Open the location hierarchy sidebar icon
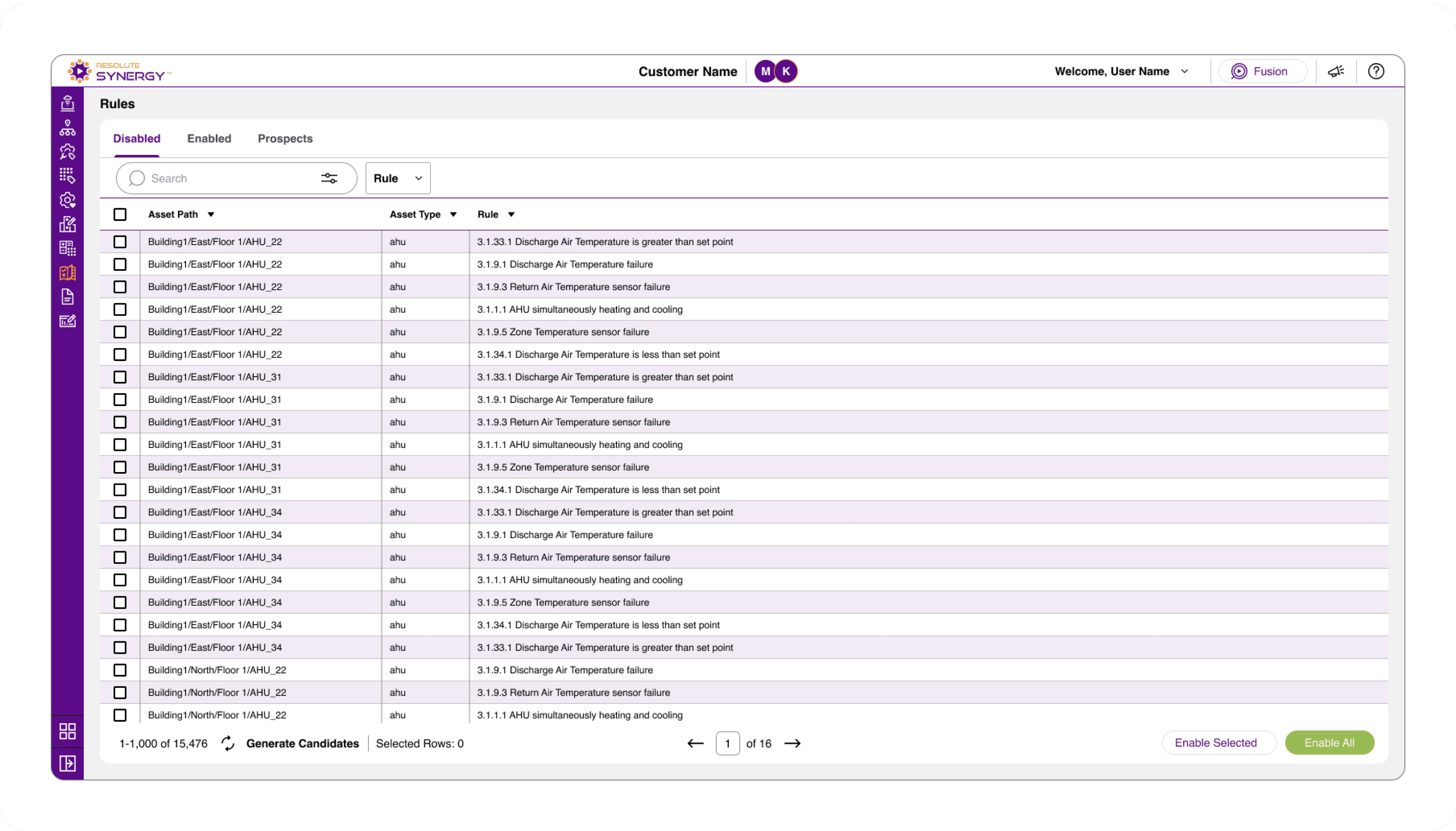Image resolution: width=1456 pixels, height=831 pixels. pyautogui.click(x=67, y=128)
